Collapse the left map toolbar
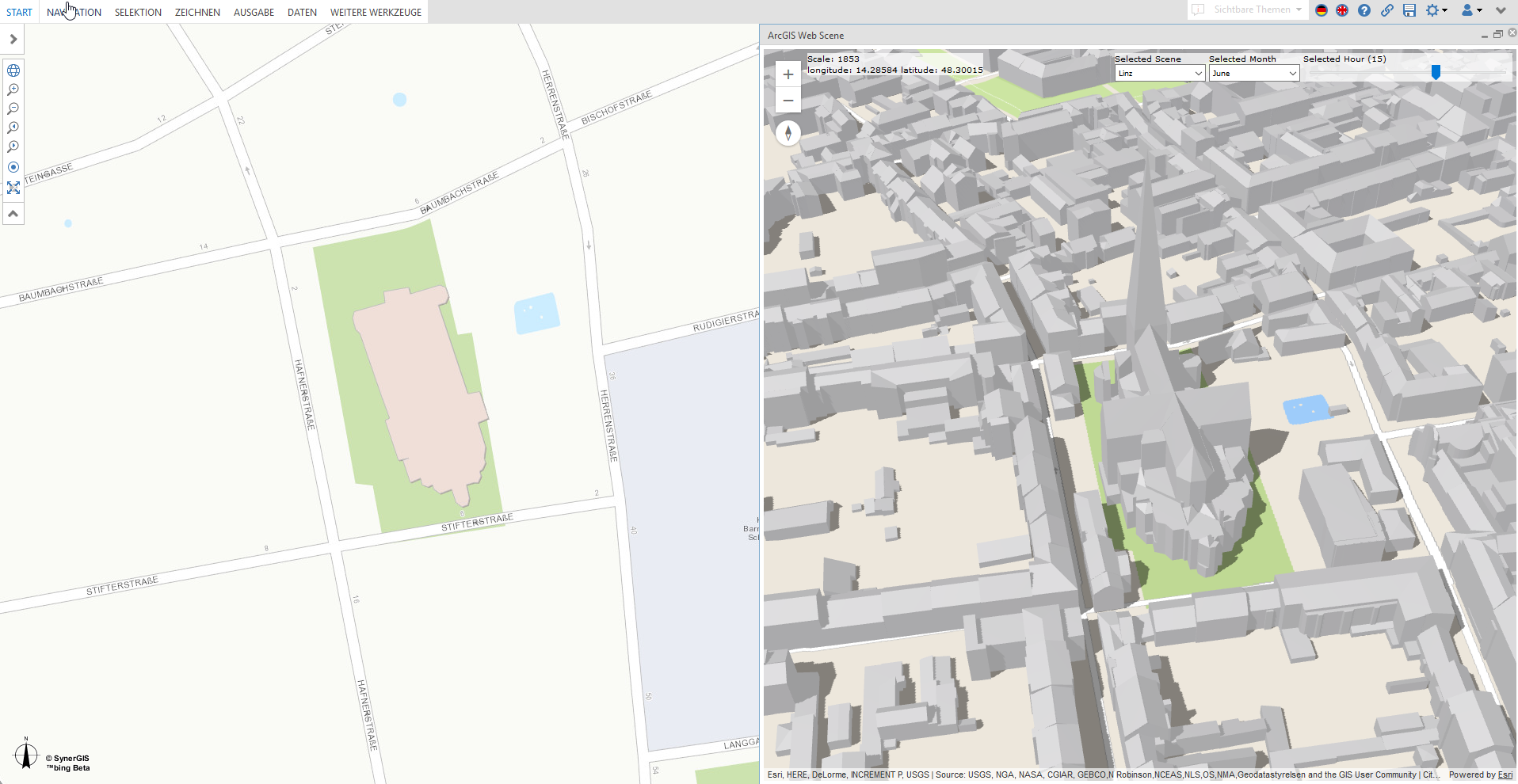Screen dimensions: 1518x784 click(x=13, y=214)
